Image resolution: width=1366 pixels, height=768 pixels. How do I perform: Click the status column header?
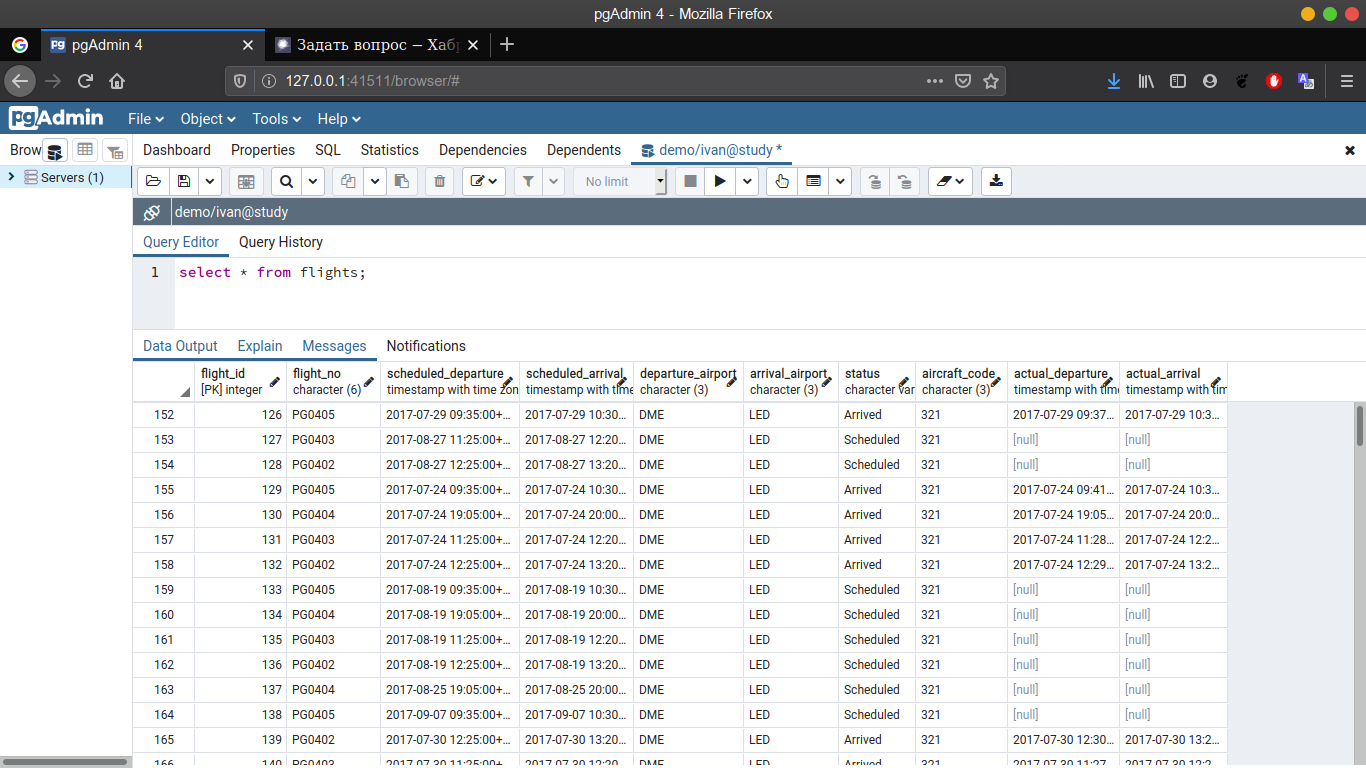[877, 382]
